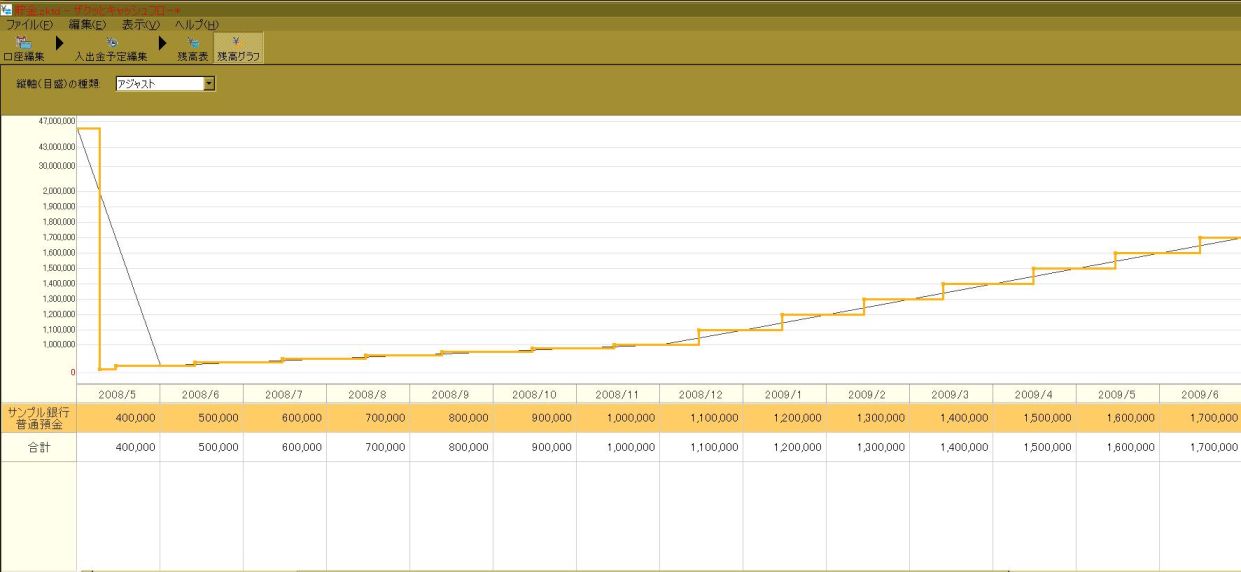
Task: Click the 2009/2 column header
Action: pos(868,394)
